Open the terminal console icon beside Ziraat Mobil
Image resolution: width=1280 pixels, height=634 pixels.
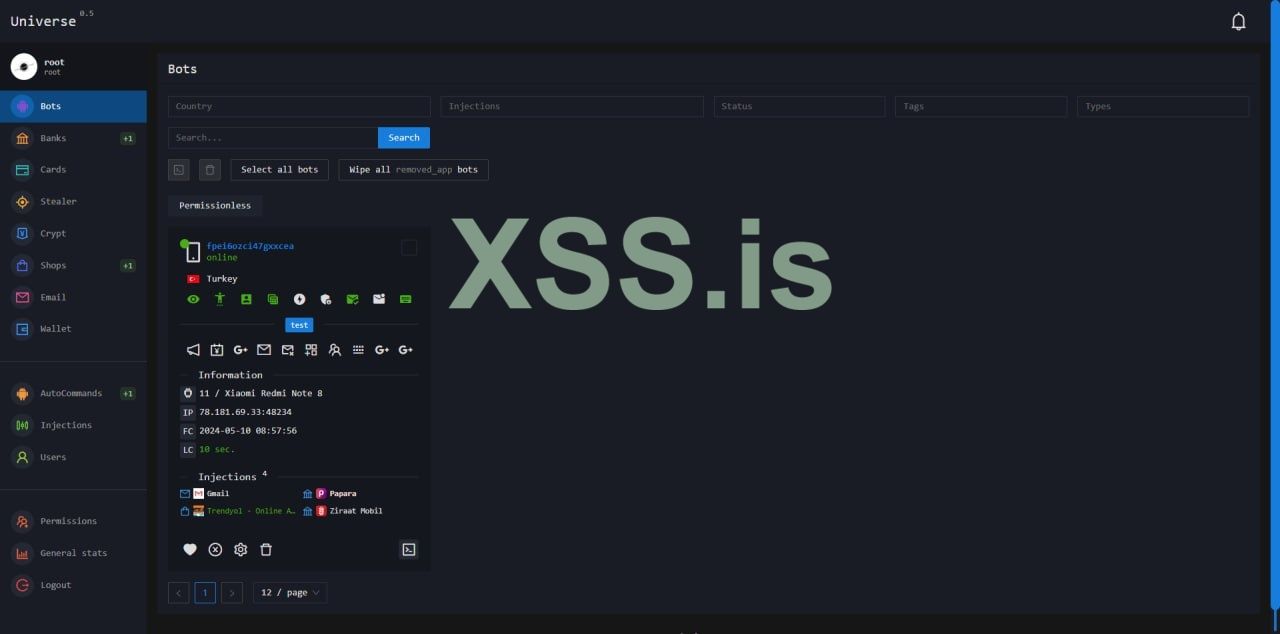pos(408,549)
